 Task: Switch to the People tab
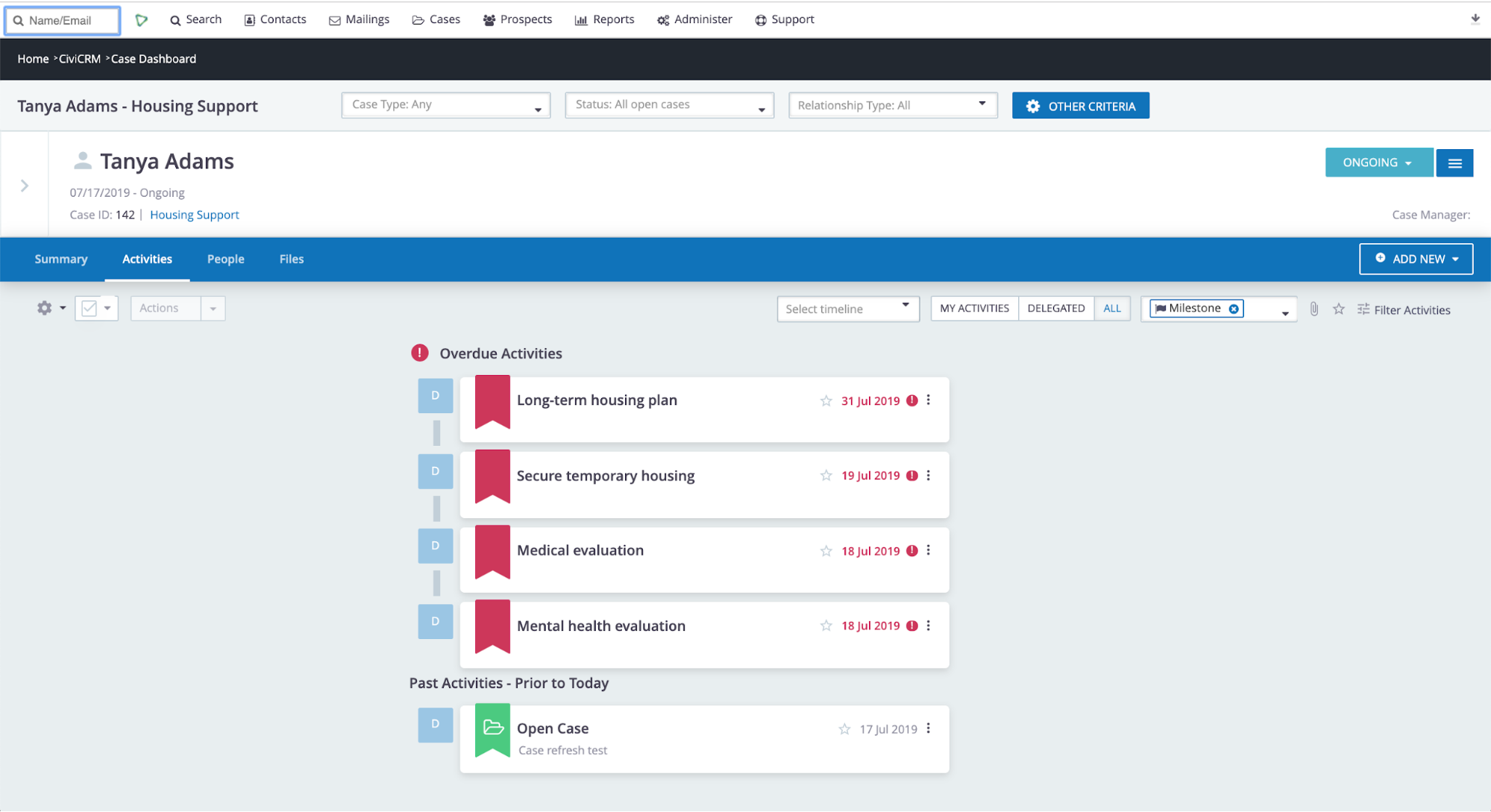click(225, 259)
